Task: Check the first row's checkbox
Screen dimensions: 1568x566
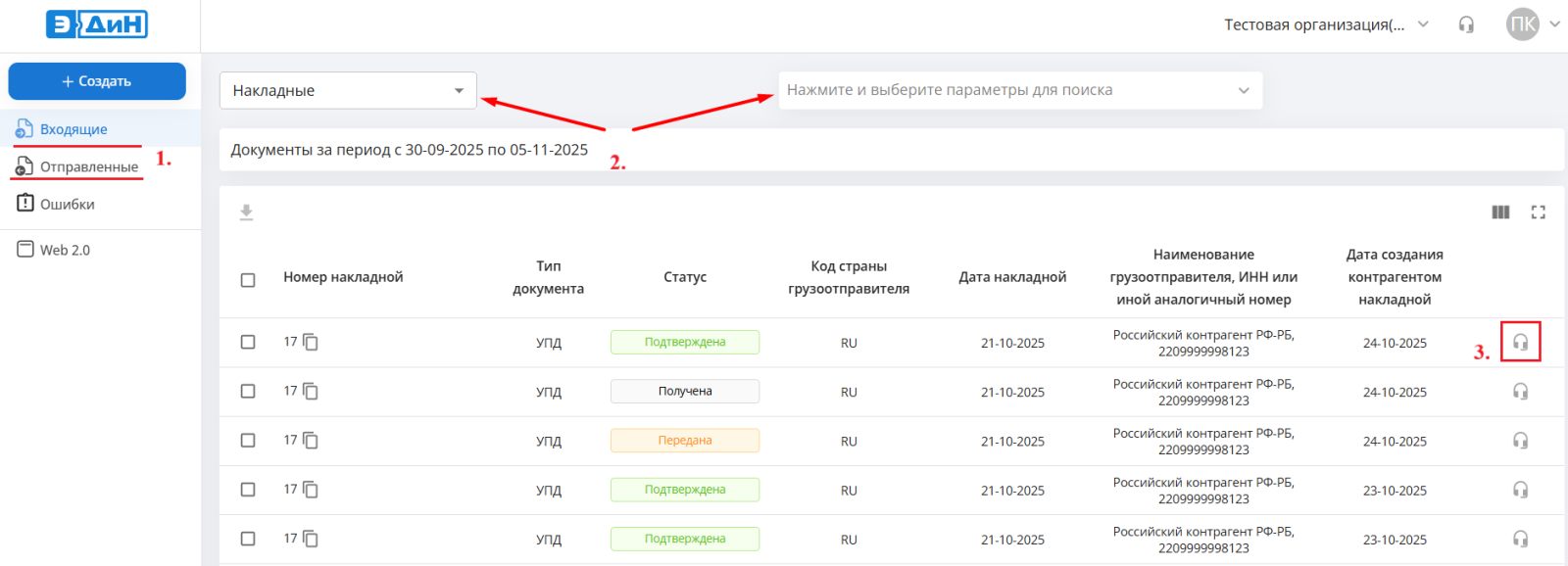Action: click(x=248, y=342)
